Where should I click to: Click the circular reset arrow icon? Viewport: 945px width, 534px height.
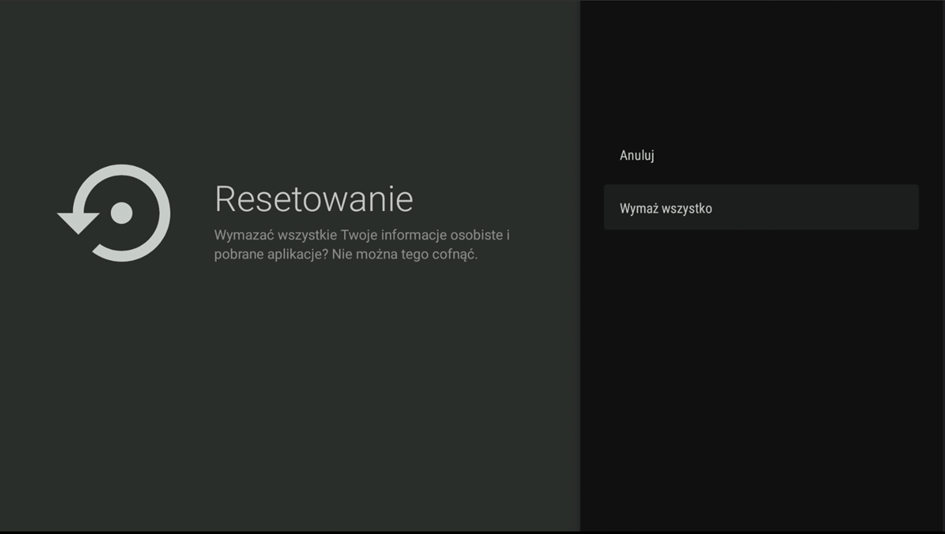pos(114,213)
